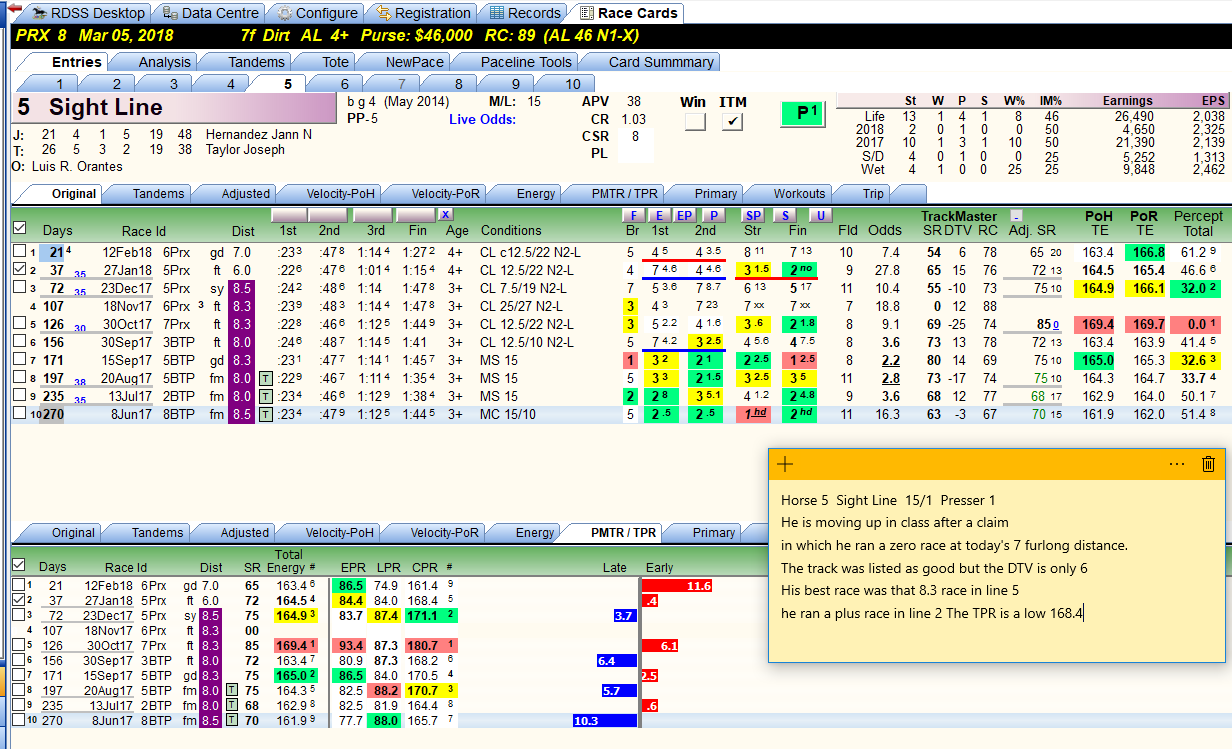The width and height of the screenshot is (1232, 749).
Task: Go to the Registration tab
Action: [422, 13]
